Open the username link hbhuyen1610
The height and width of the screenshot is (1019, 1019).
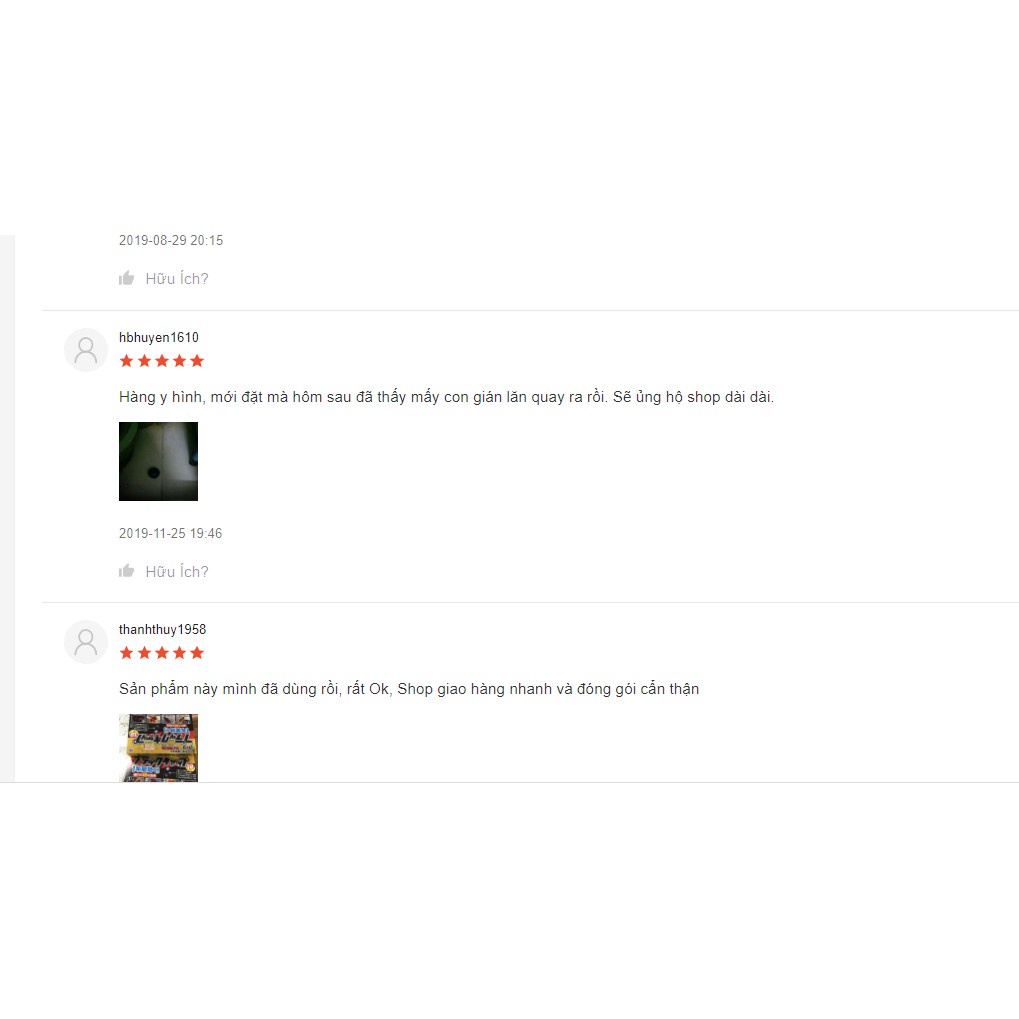tap(159, 337)
